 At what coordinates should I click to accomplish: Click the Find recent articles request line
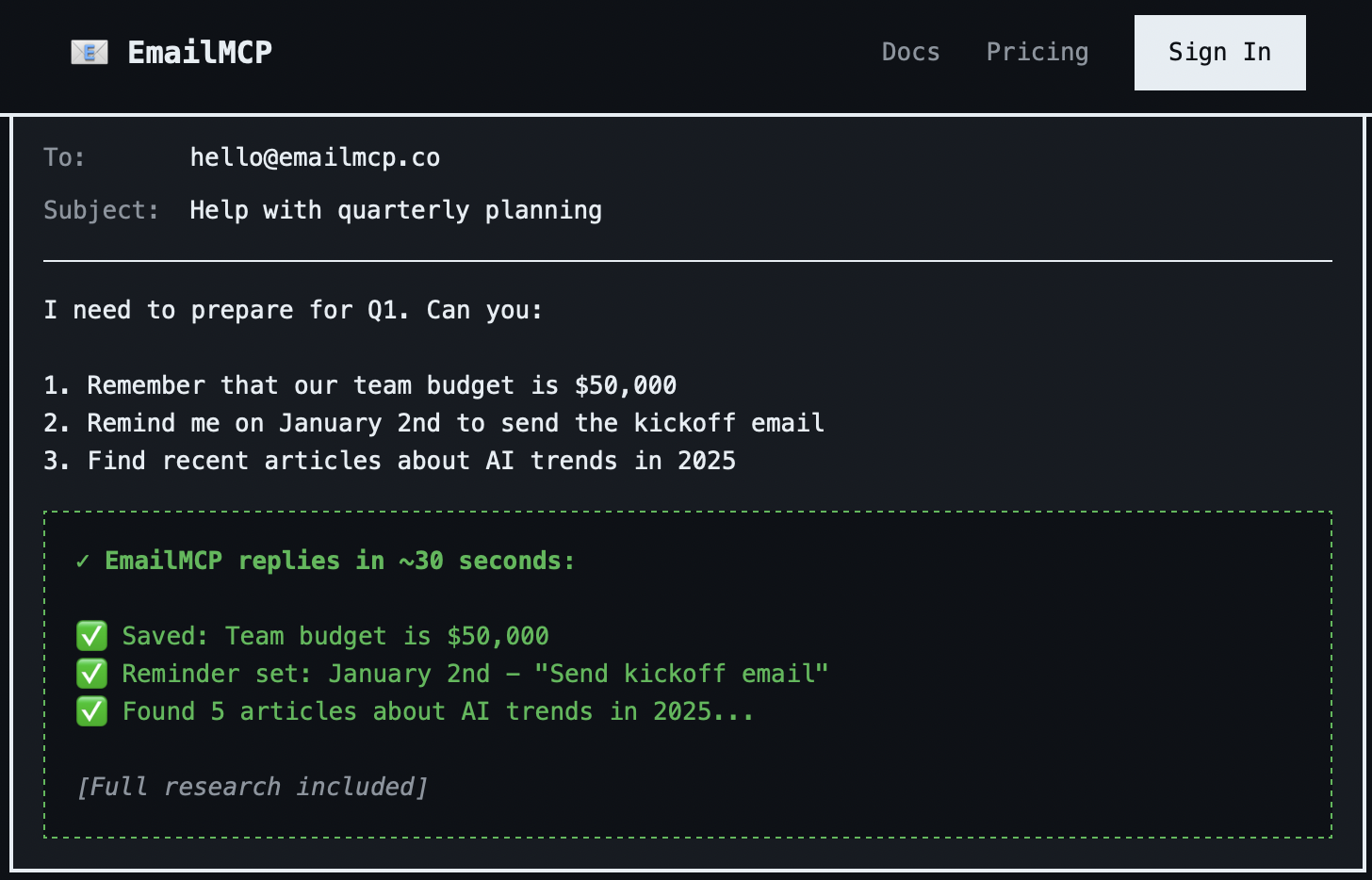[x=389, y=461]
